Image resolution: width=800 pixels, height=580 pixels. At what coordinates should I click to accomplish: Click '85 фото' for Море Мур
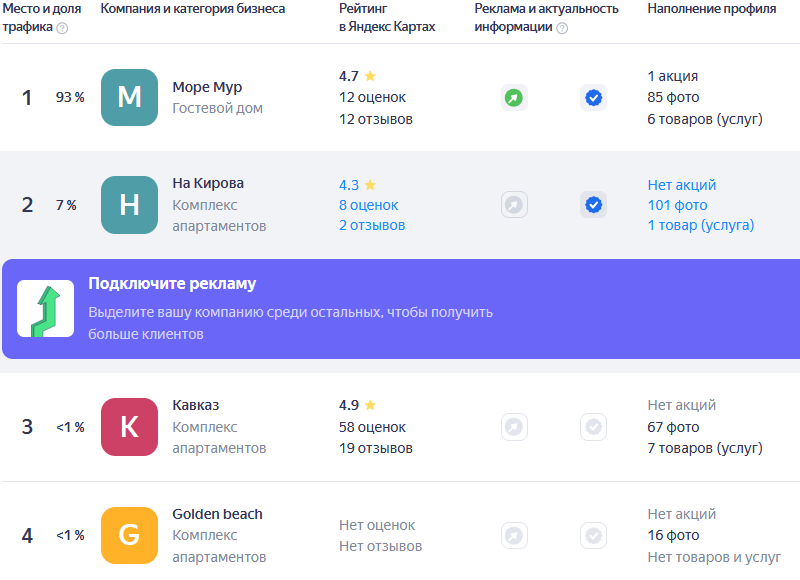673,97
